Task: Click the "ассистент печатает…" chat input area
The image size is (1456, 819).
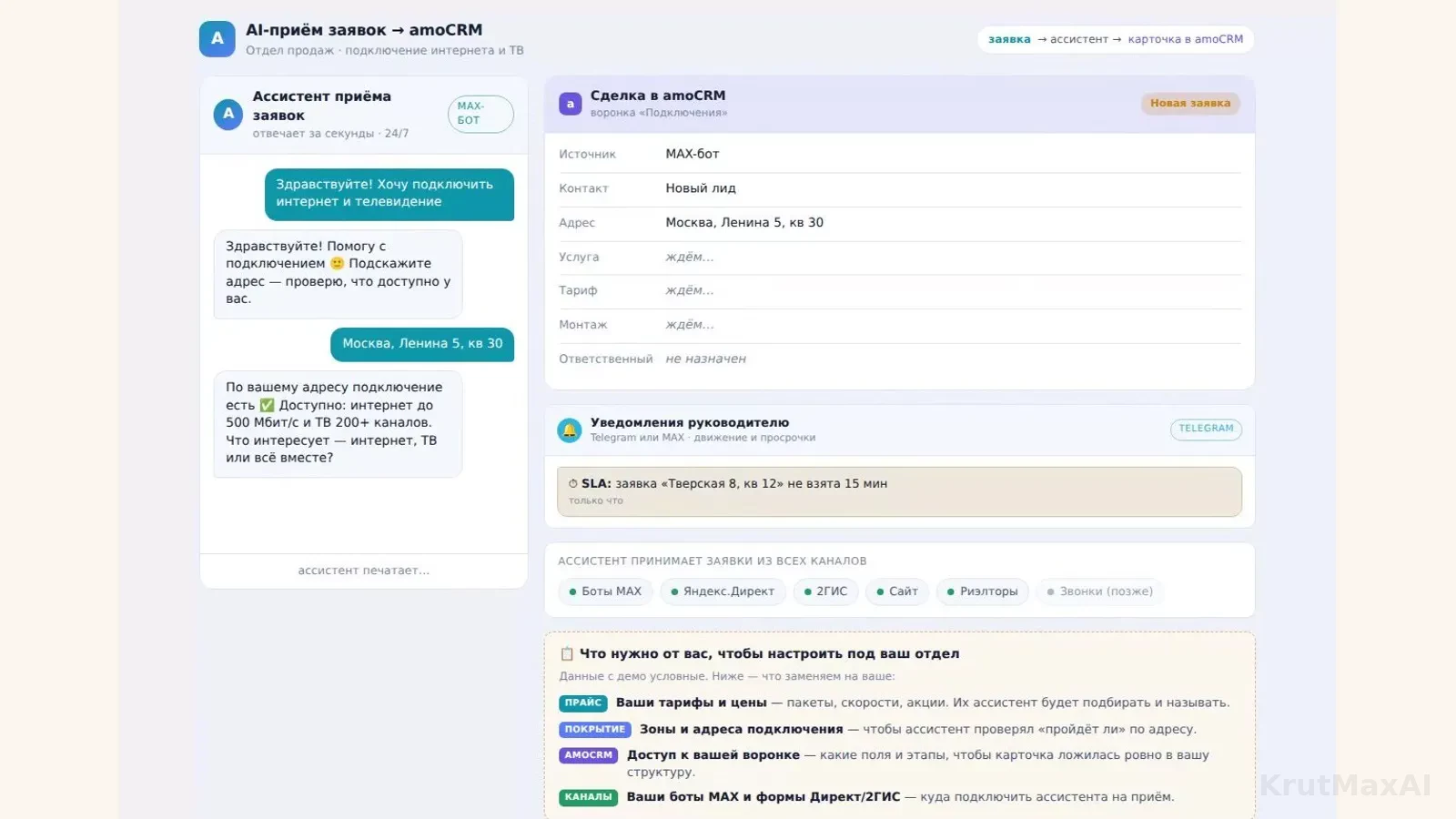Action: pyautogui.click(x=364, y=571)
